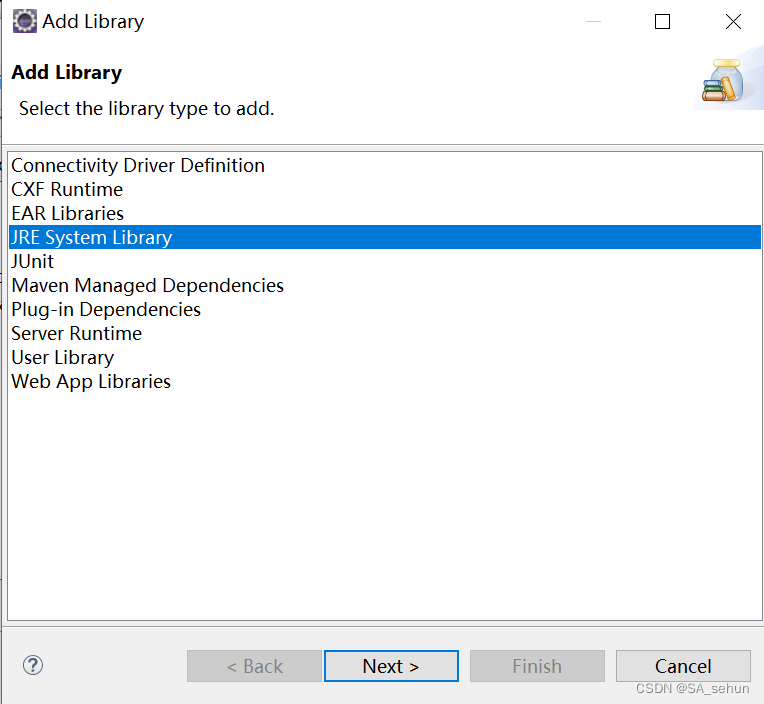Select CXF Runtime from the list
This screenshot has width=764, height=704.
point(67,190)
